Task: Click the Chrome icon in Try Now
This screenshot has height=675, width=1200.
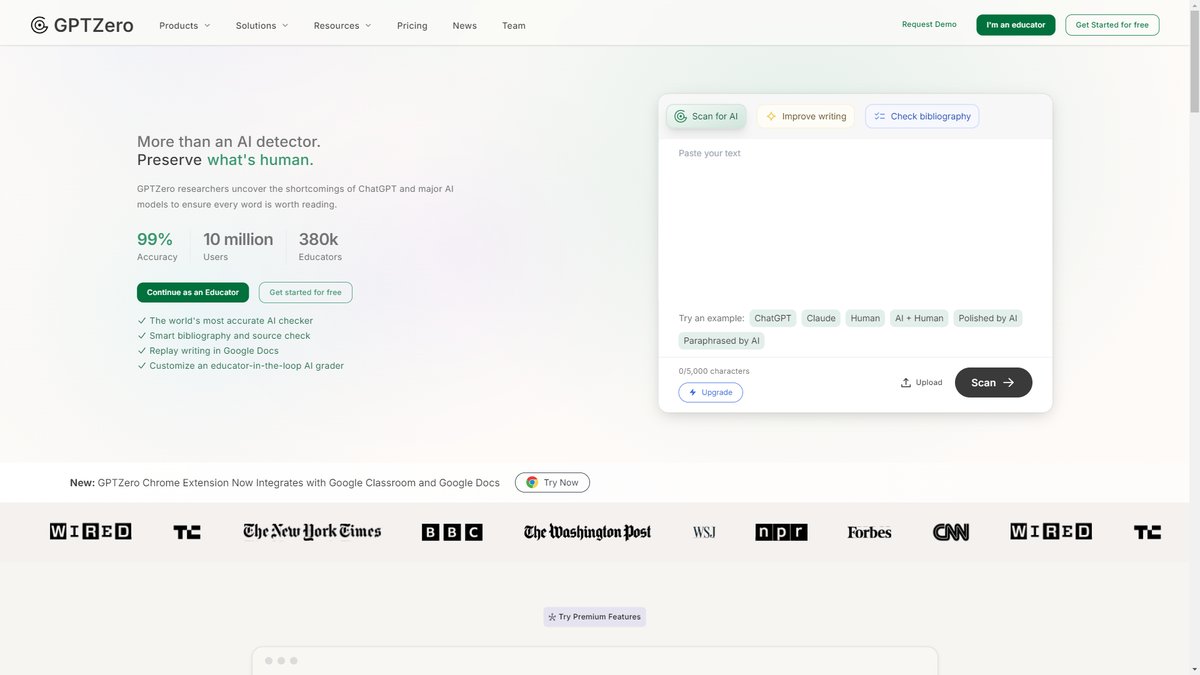Action: pos(532,482)
